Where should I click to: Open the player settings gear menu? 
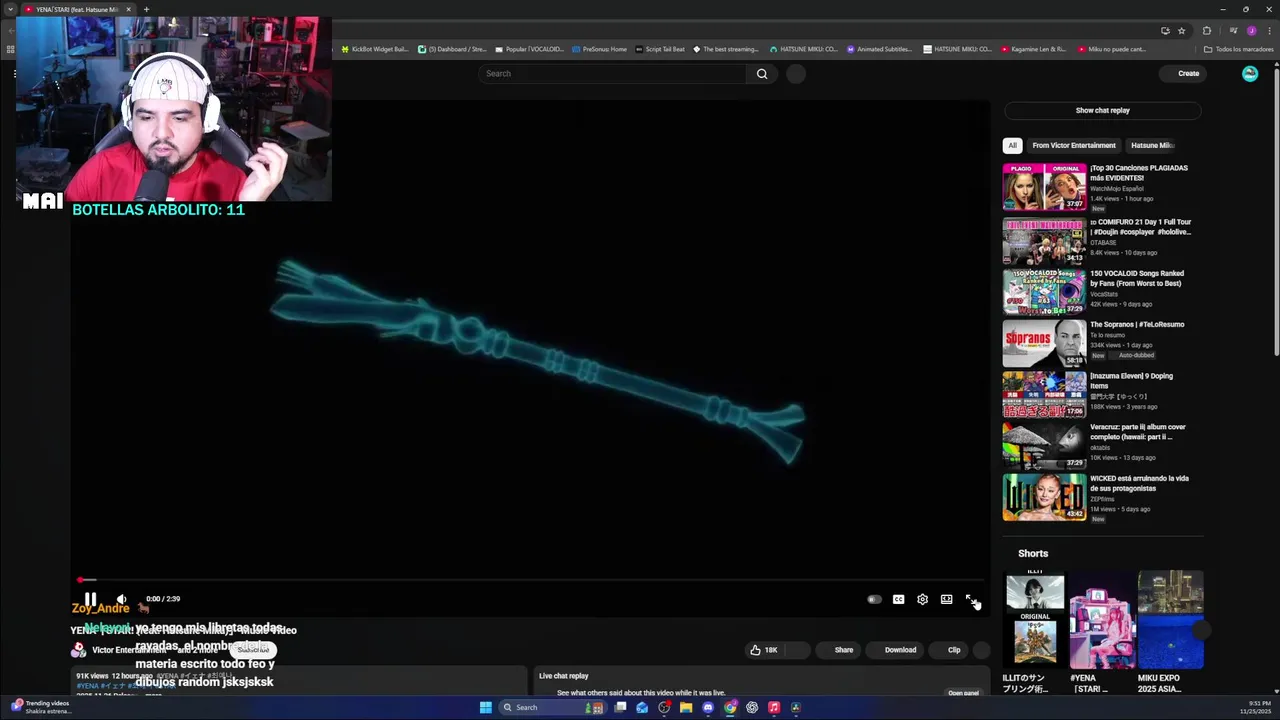[x=922, y=599]
